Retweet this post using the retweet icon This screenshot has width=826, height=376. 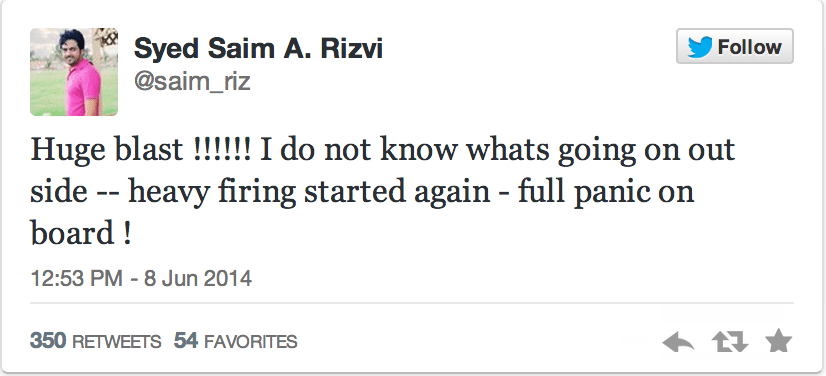(730, 342)
